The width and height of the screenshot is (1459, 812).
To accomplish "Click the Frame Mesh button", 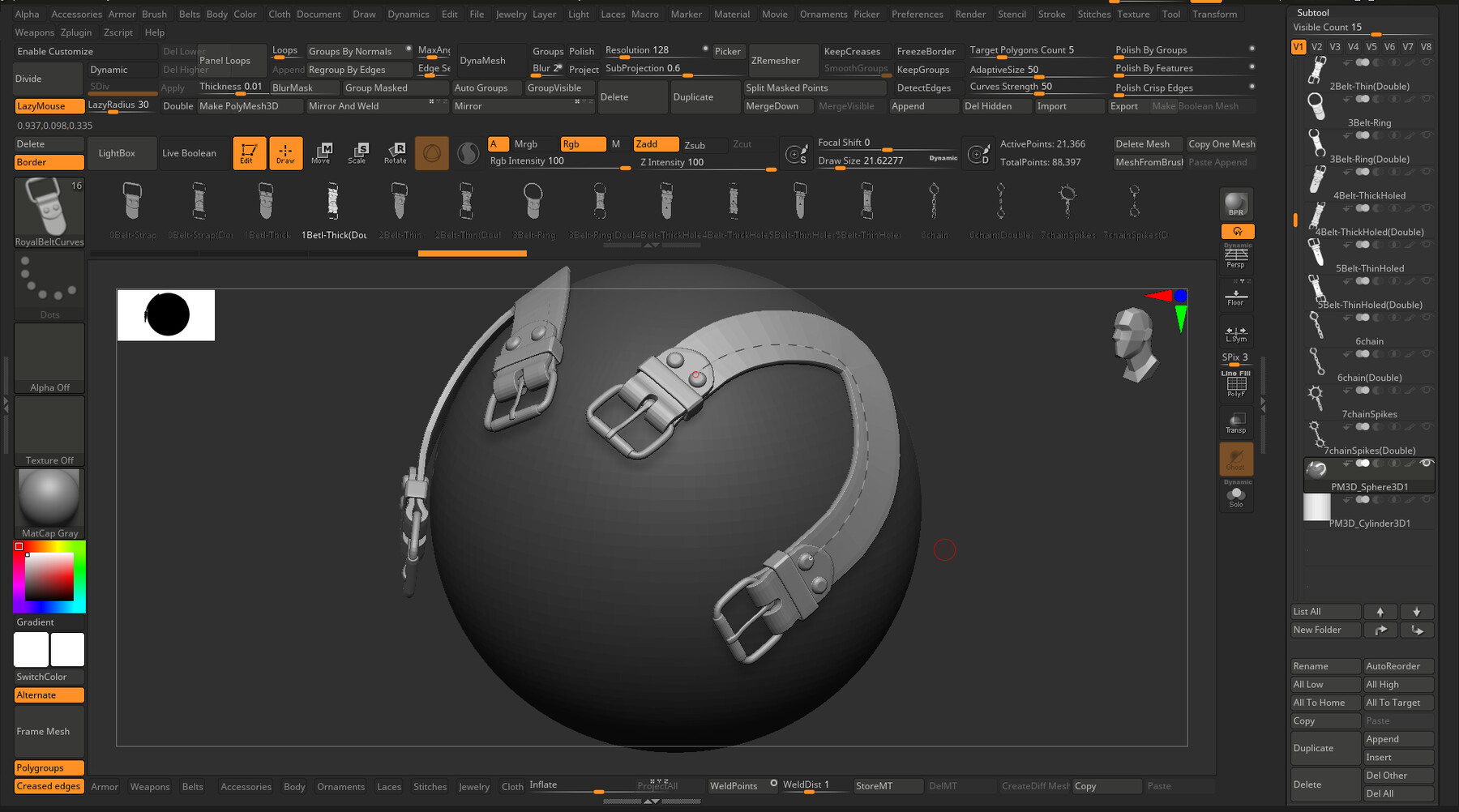I will point(49,732).
